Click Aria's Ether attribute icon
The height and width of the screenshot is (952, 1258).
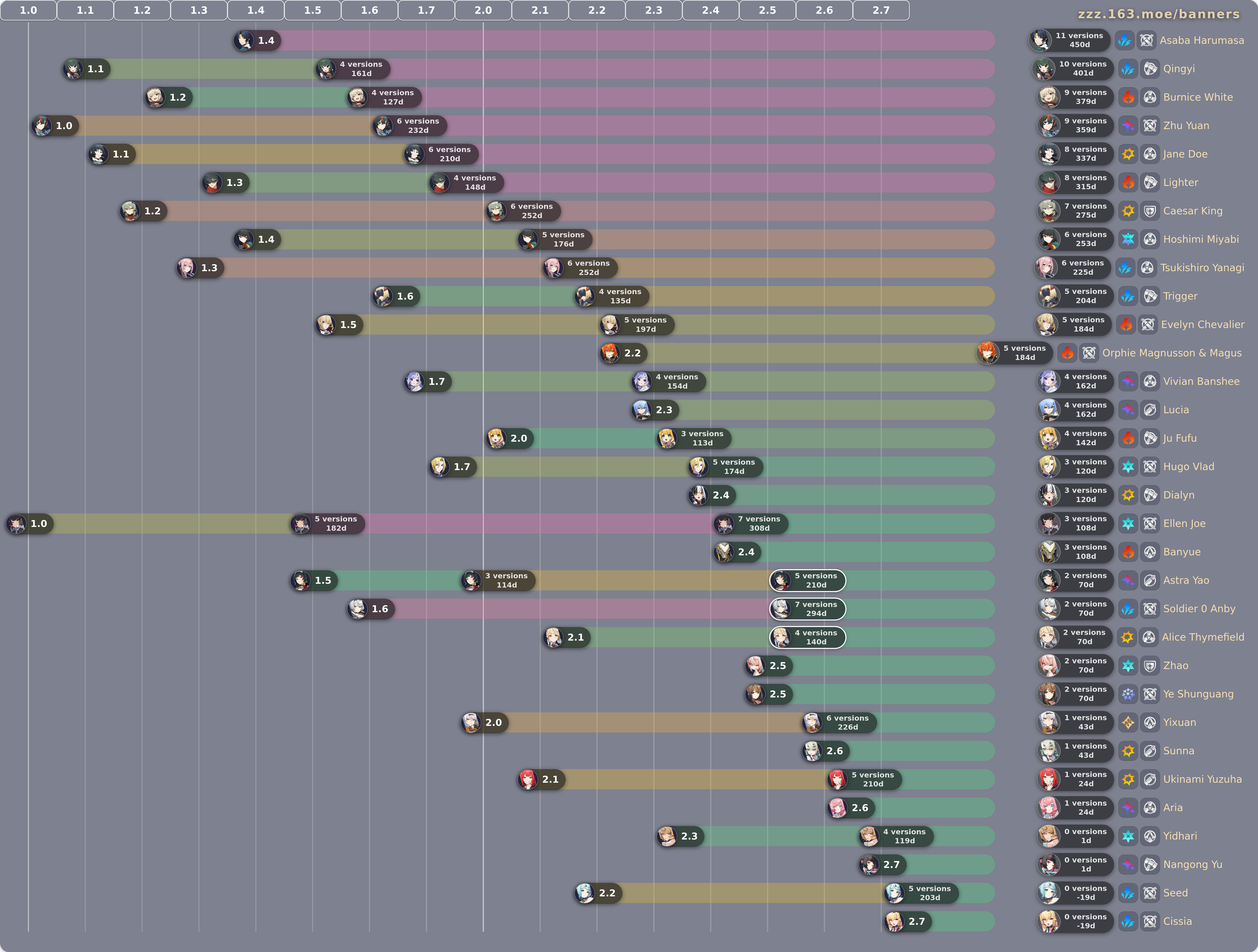1128,808
